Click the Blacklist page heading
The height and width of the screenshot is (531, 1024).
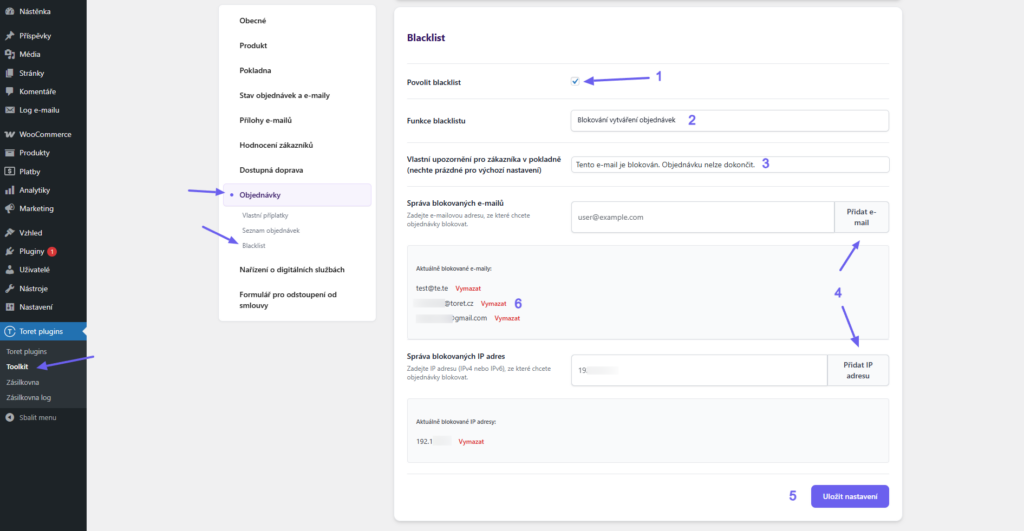(x=426, y=38)
